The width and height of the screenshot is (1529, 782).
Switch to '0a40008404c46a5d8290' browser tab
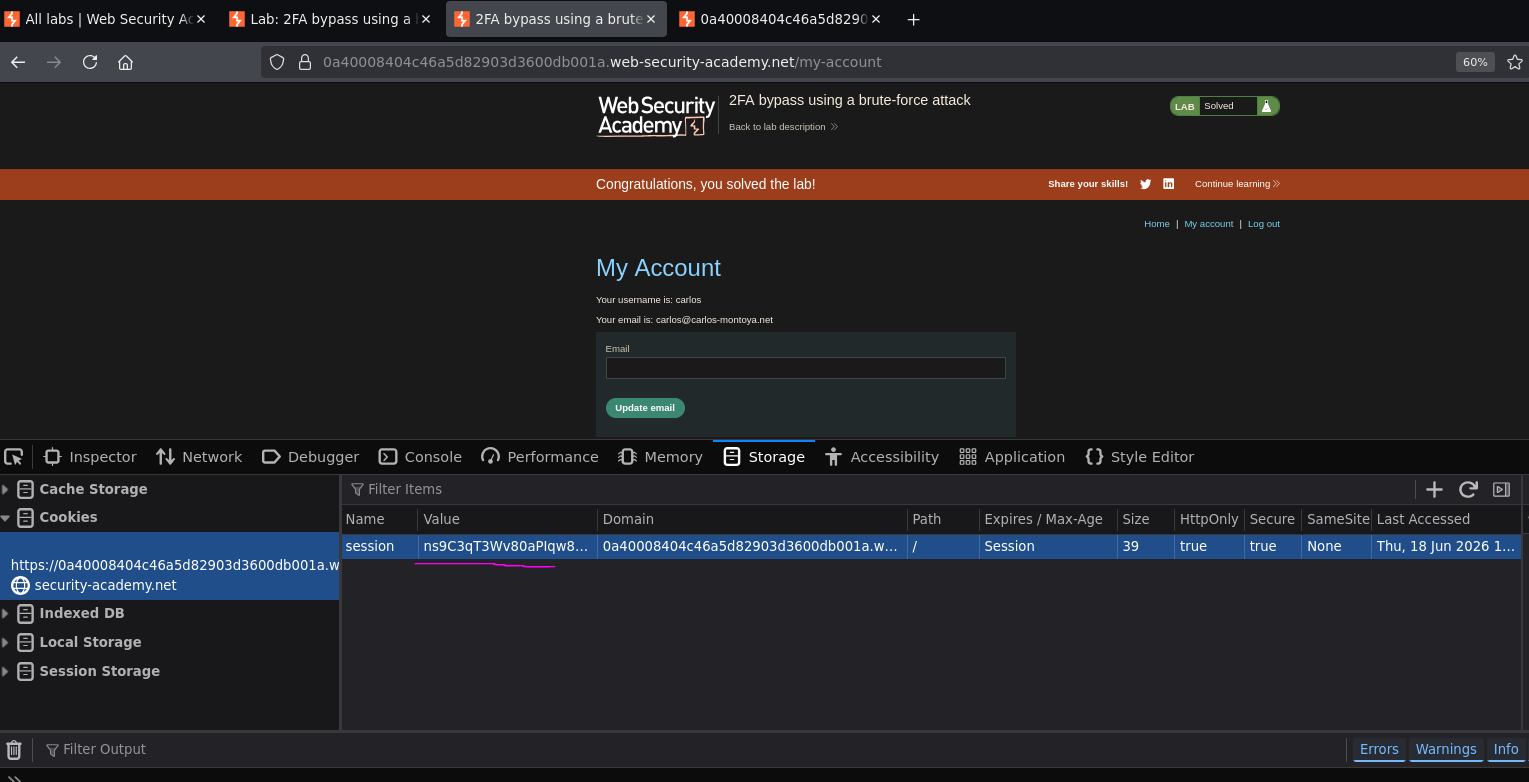click(780, 19)
